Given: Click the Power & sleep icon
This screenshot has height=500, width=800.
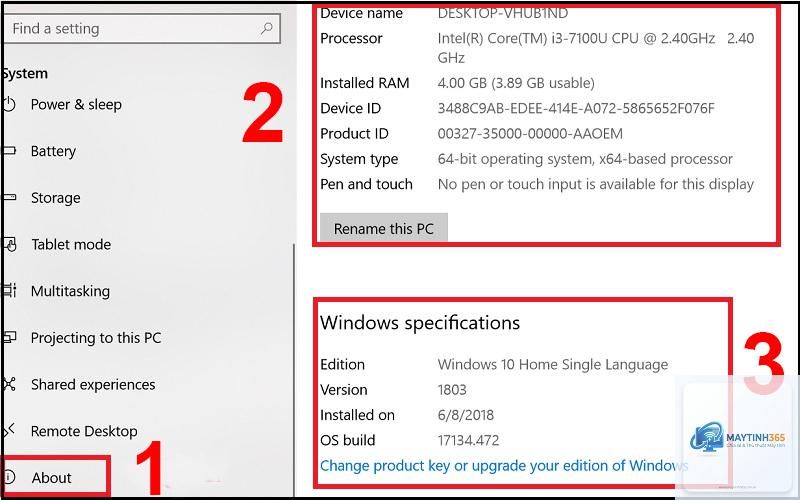Looking at the screenshot, I should click(x=9, y=105).
